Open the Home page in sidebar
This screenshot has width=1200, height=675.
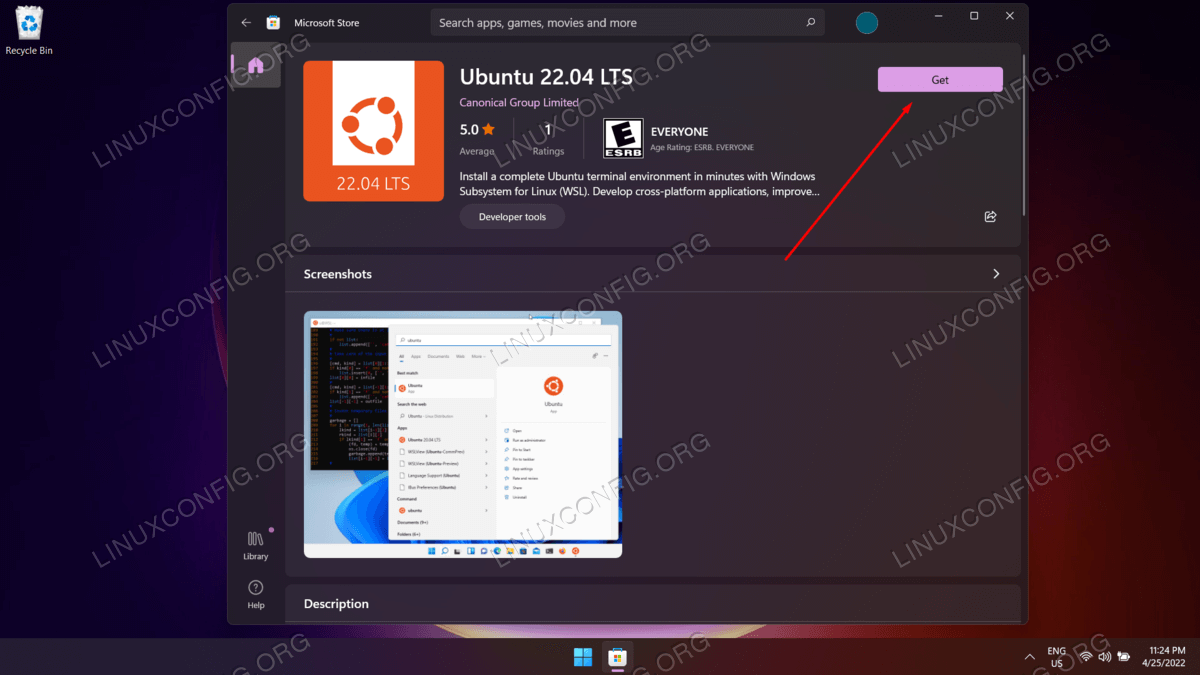(x=255, y=66)
